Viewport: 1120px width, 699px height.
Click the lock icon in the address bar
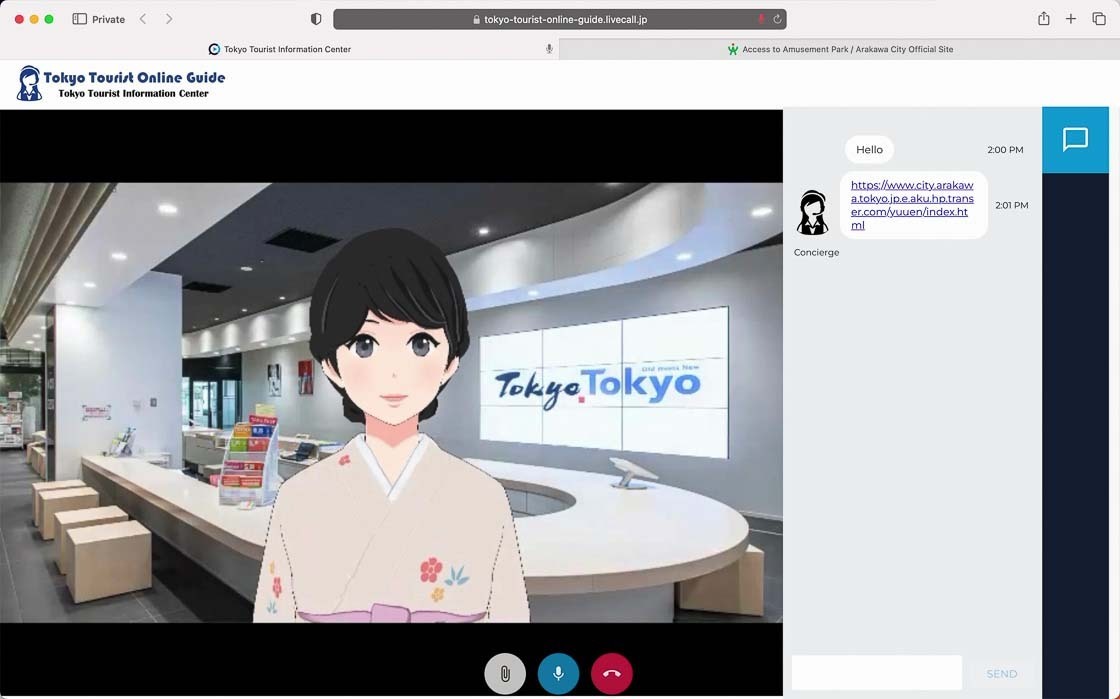[476, 20]
